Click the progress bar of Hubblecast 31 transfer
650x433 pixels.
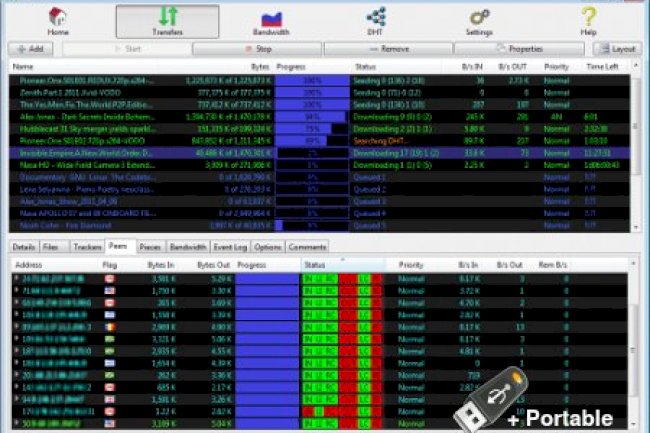tap(312, 129)
